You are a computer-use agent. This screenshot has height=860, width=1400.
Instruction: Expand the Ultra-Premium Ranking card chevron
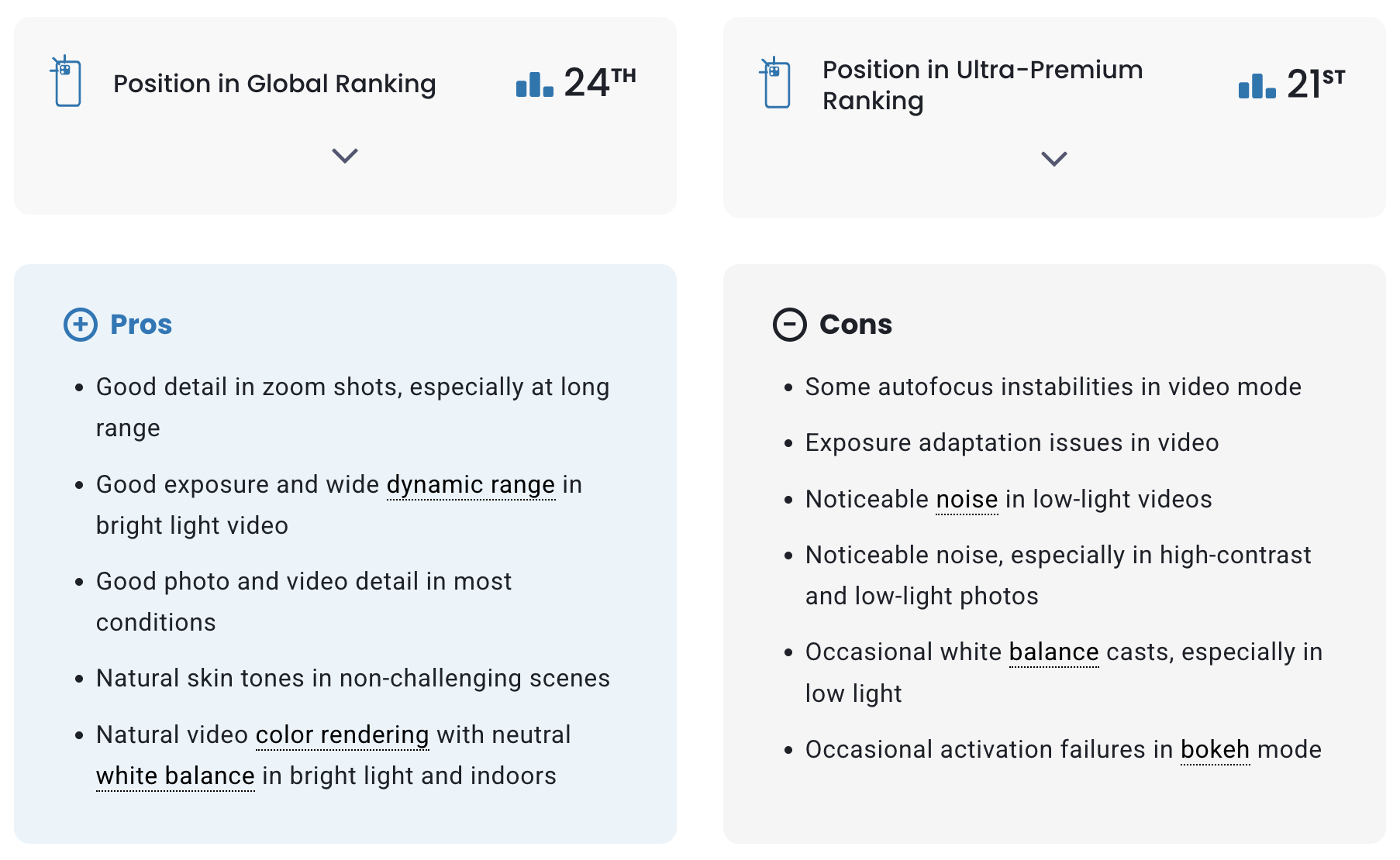pyautogui.click(x=1054, y=159)
